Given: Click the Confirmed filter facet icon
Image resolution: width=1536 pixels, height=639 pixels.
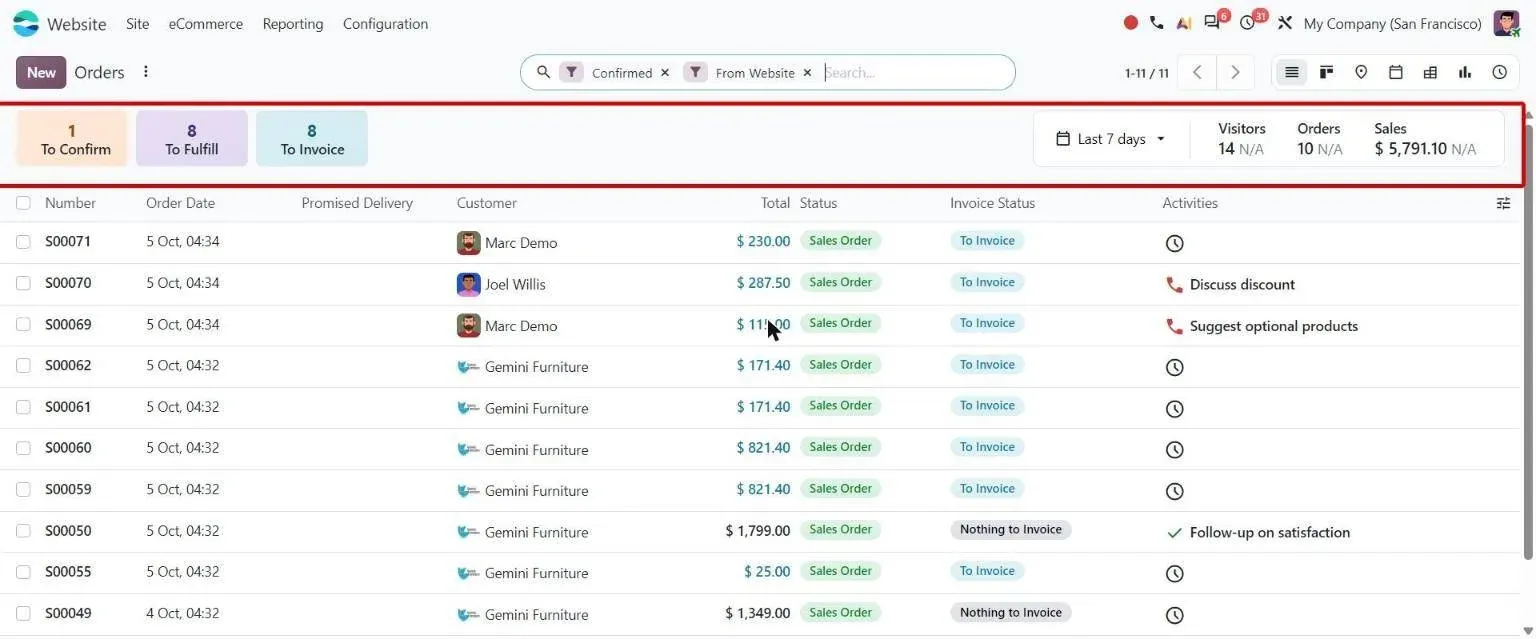Looking at the screenshot, I should coord(571,72).
